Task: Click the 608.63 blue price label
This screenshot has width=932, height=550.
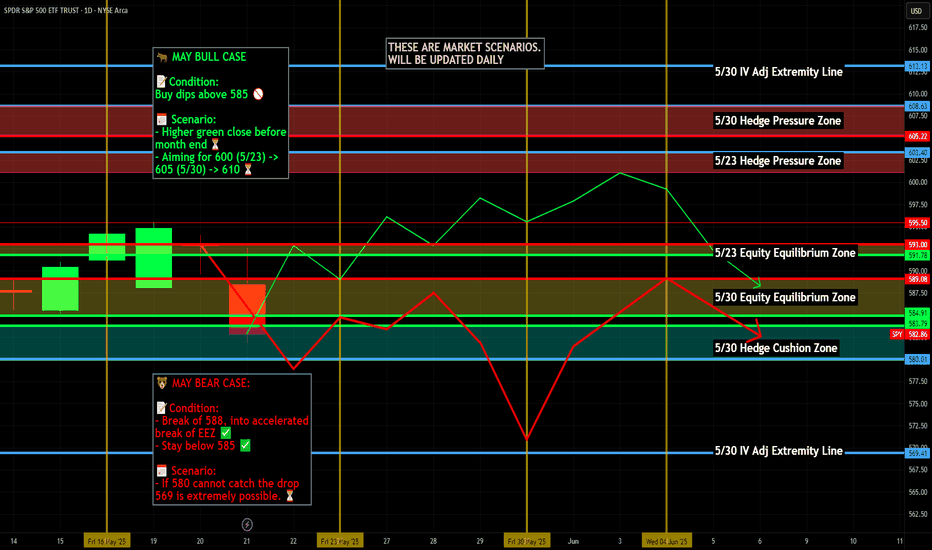Action: click(x=917, y=106)
